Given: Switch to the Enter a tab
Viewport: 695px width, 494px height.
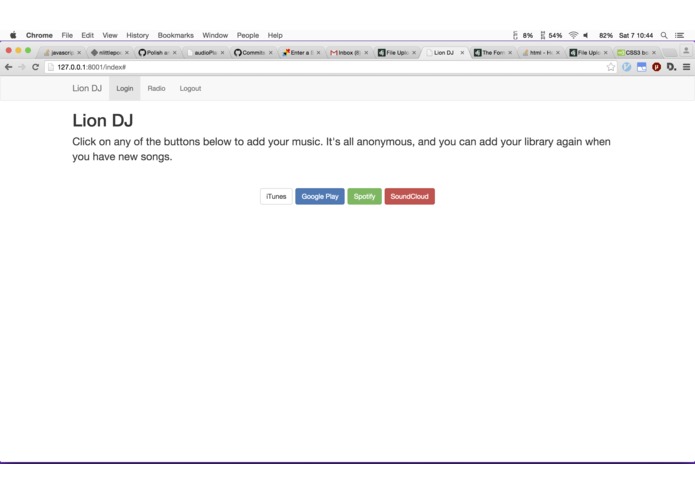Looking at the screenshot, I should (300, 52).
